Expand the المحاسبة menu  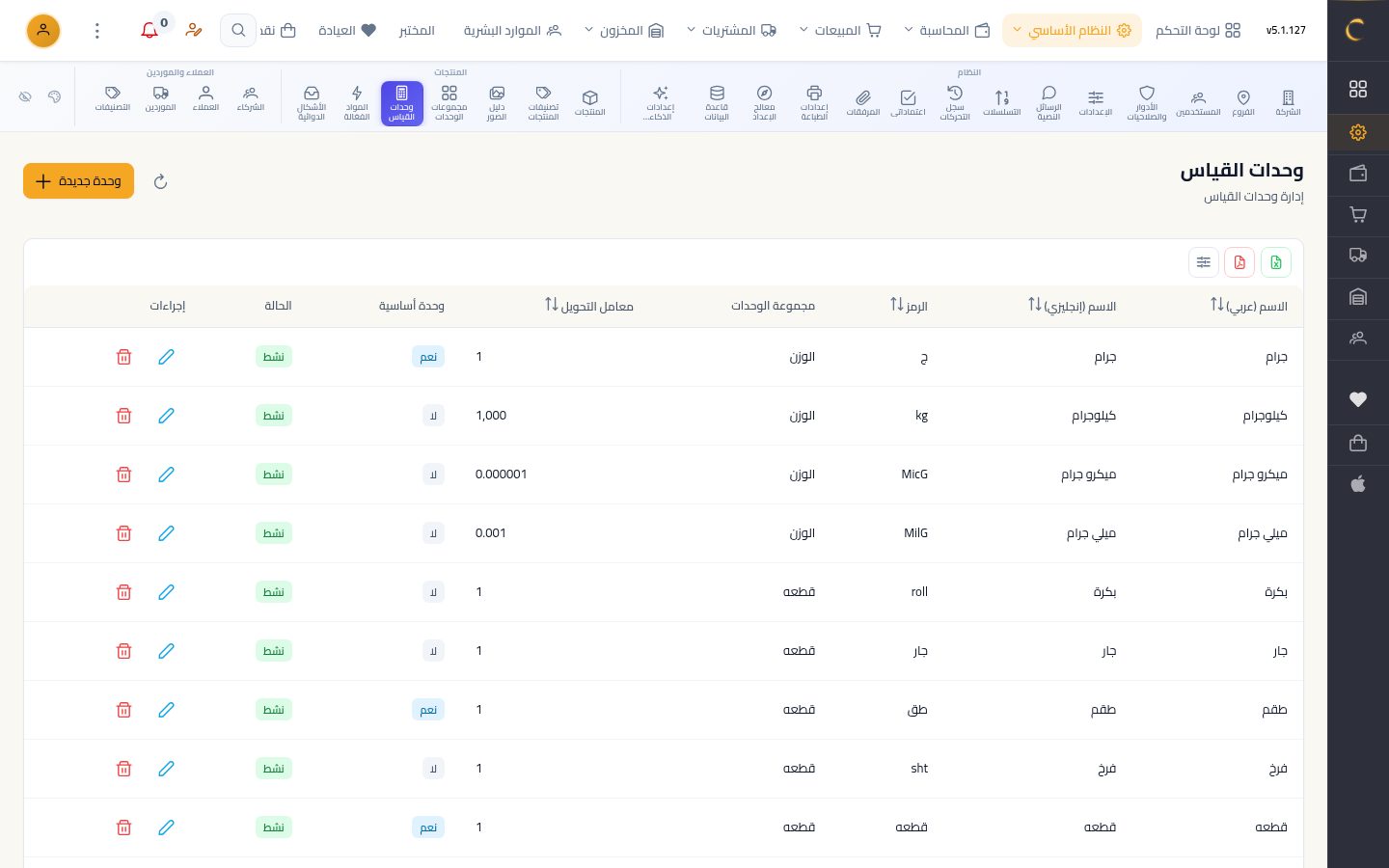click(x=947, y=31)
